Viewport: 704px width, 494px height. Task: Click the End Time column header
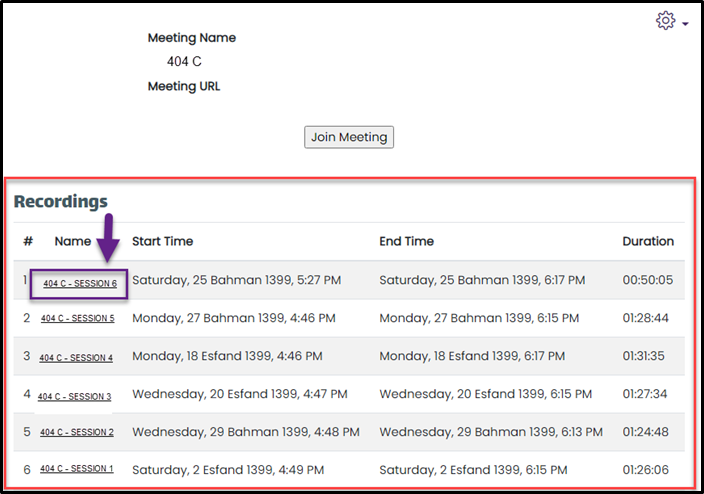point(406,241)
